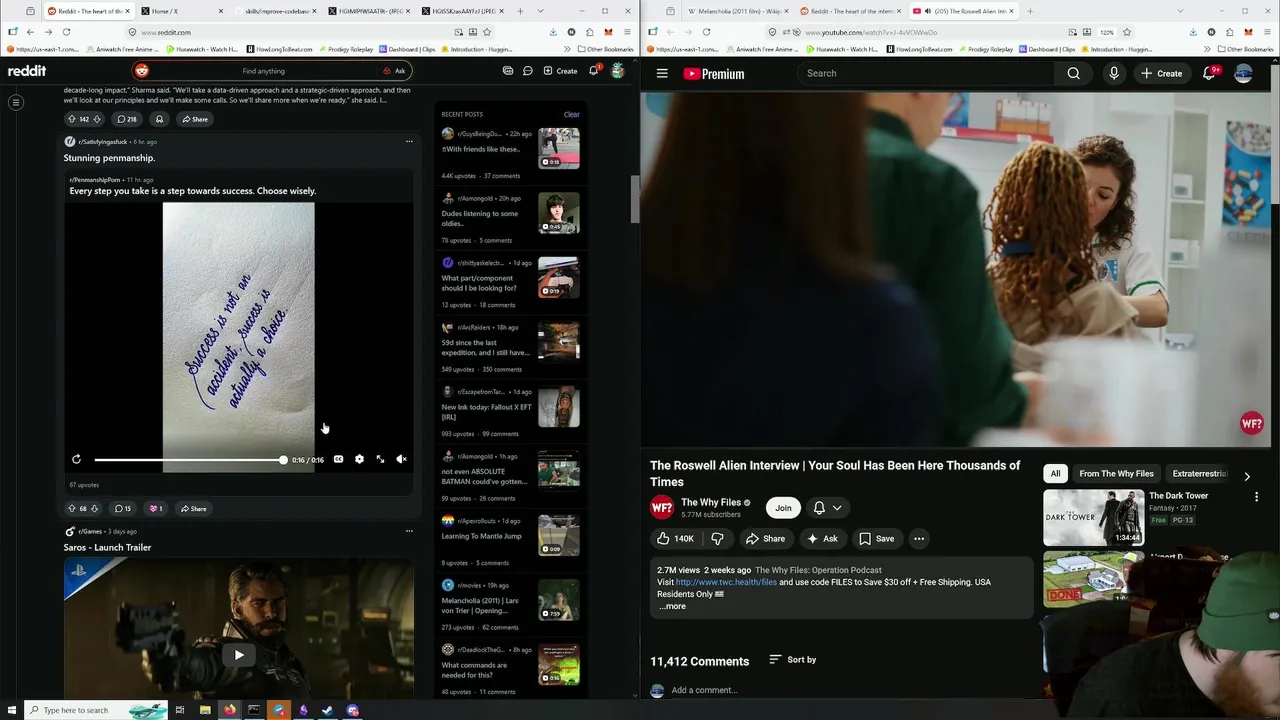Image resolution: width=1280 pixels, height=720 pixels.
Task: Open the Reddit chat icon
Action: 528,71
